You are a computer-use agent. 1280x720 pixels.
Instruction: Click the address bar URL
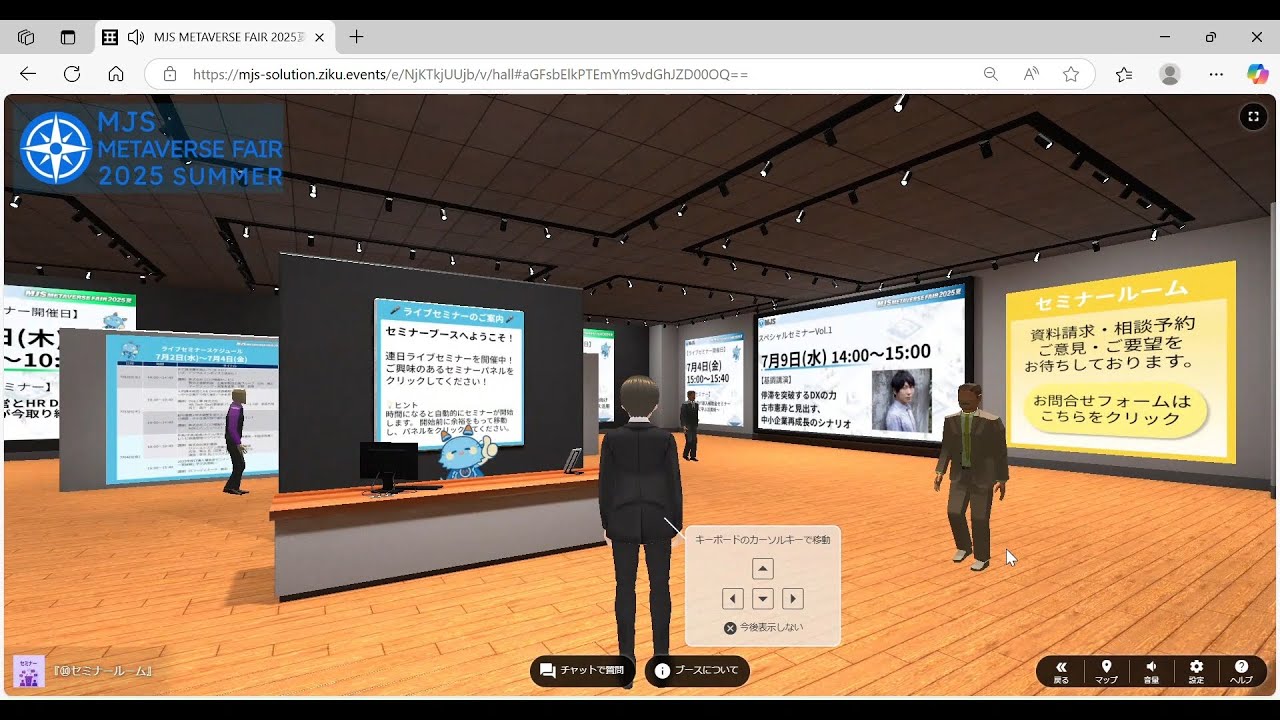point(470,74)
